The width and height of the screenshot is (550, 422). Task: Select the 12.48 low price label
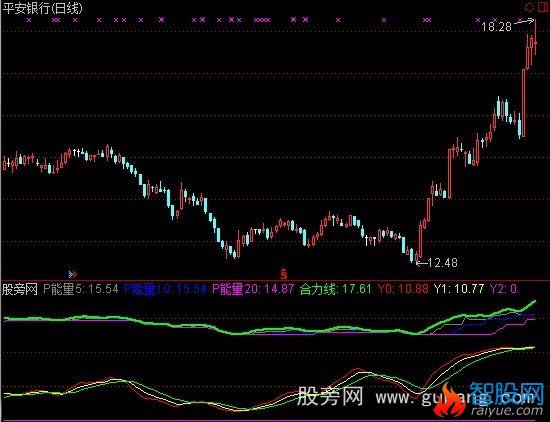443,263
